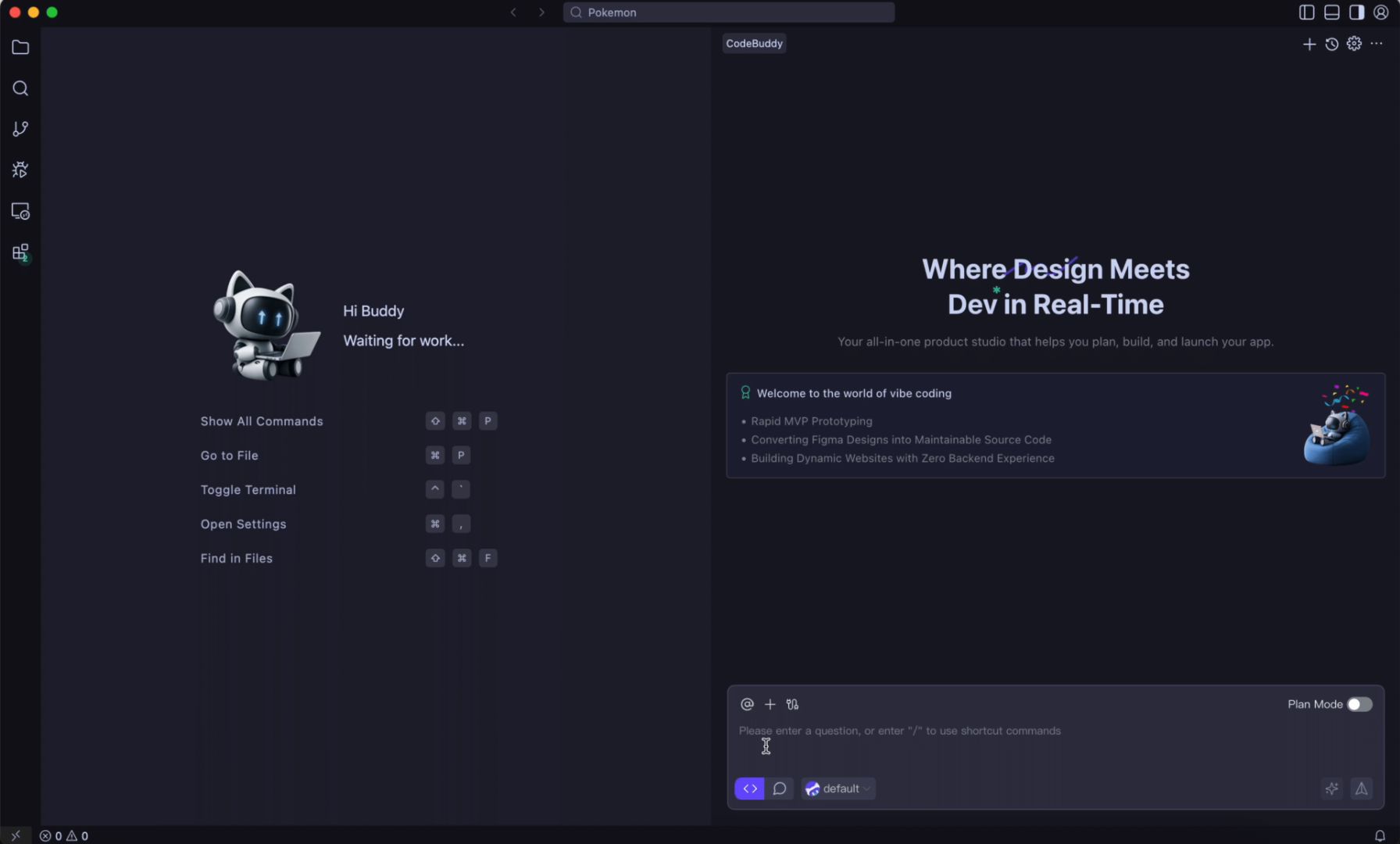Open CodeBuddy settings gear icon
Viewport: 1400px width, 844px height.
1354,45
